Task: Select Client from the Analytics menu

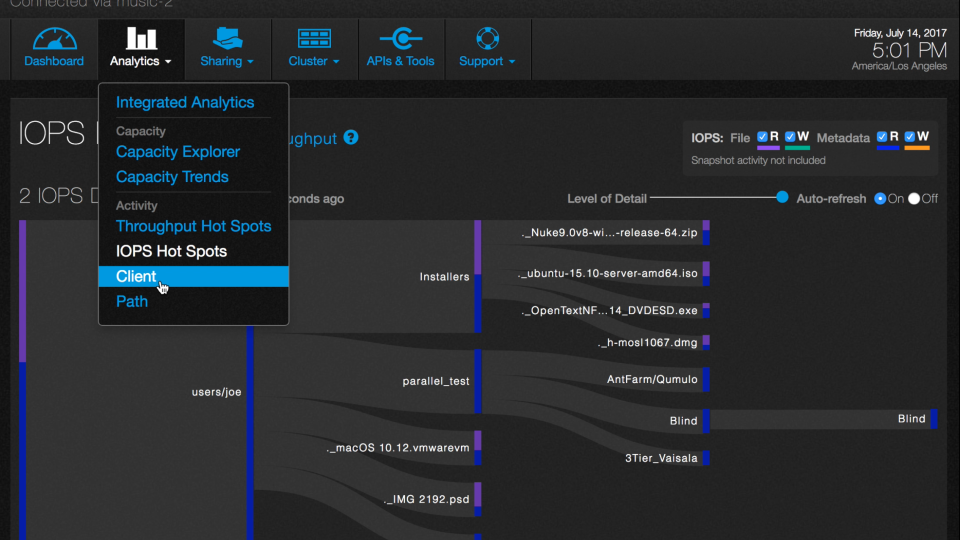Action: tap(136, 276)
